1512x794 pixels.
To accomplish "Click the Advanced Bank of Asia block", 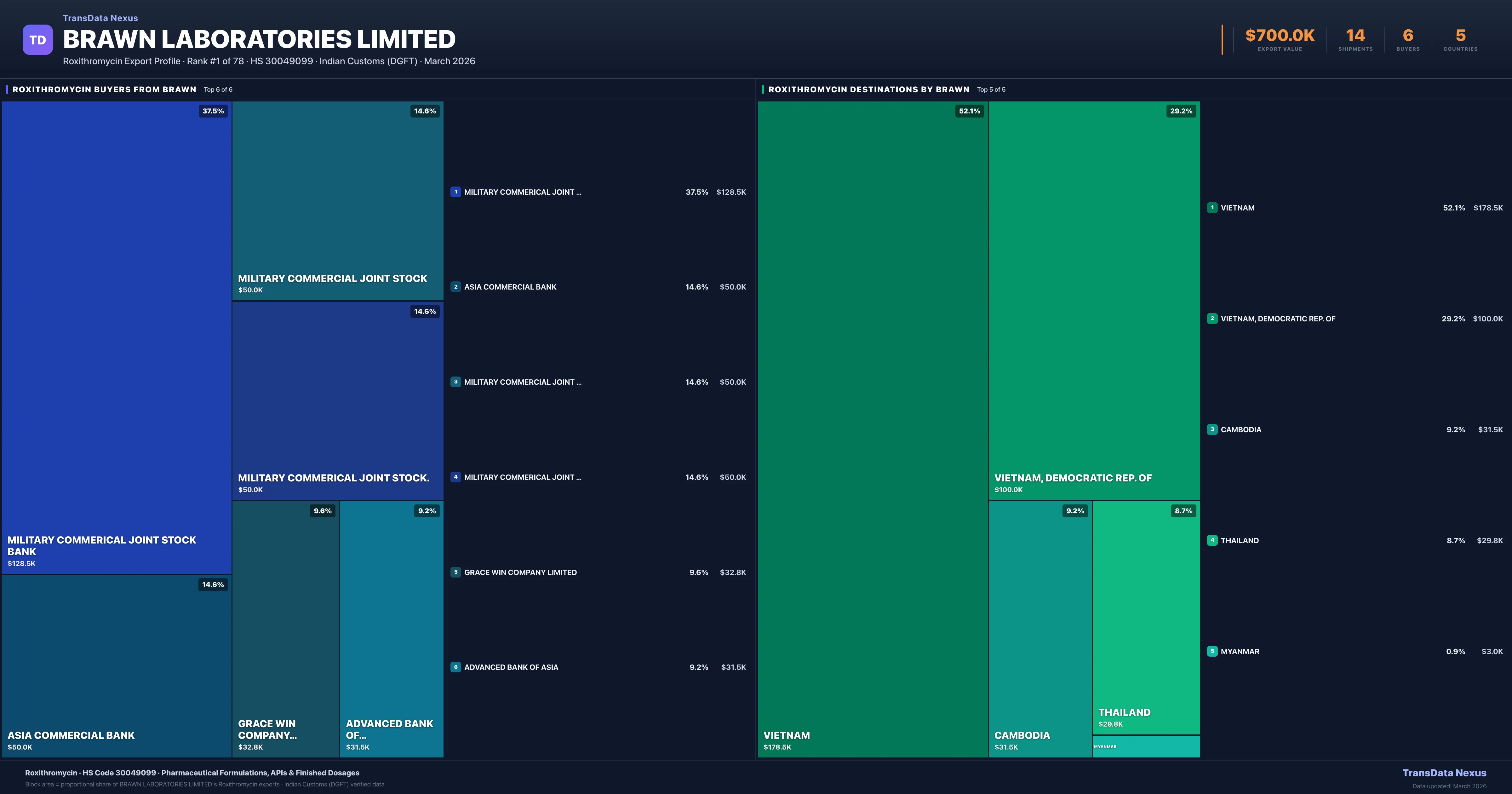I will pos(392,628).
